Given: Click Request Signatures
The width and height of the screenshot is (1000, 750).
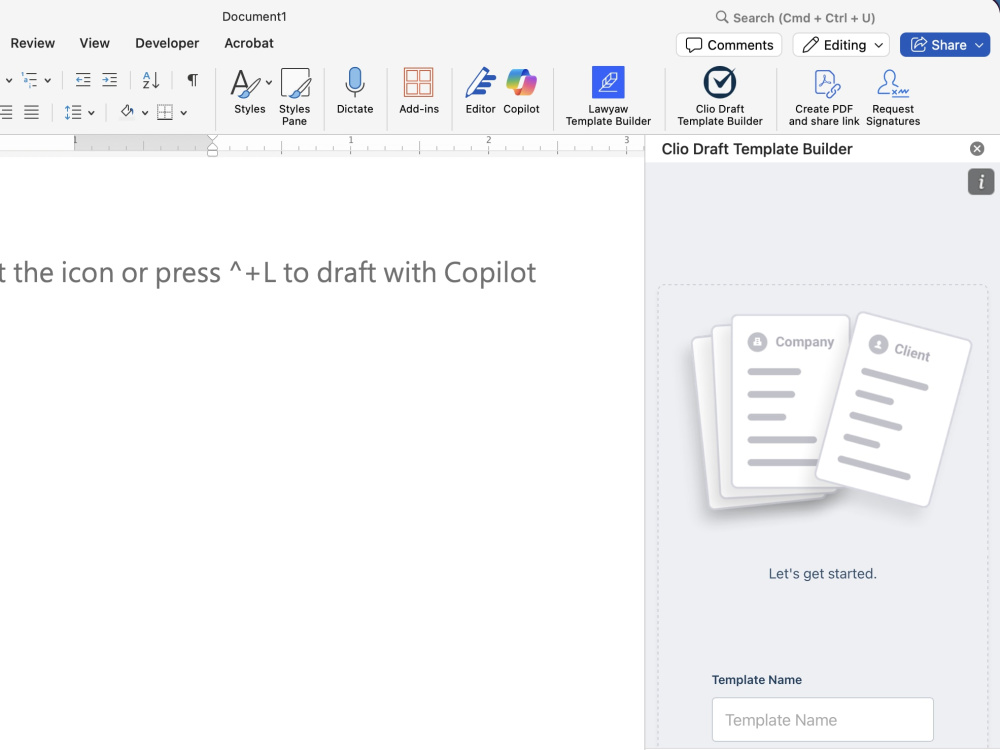Looking at the screenshot, I should (x=893, y=97).
